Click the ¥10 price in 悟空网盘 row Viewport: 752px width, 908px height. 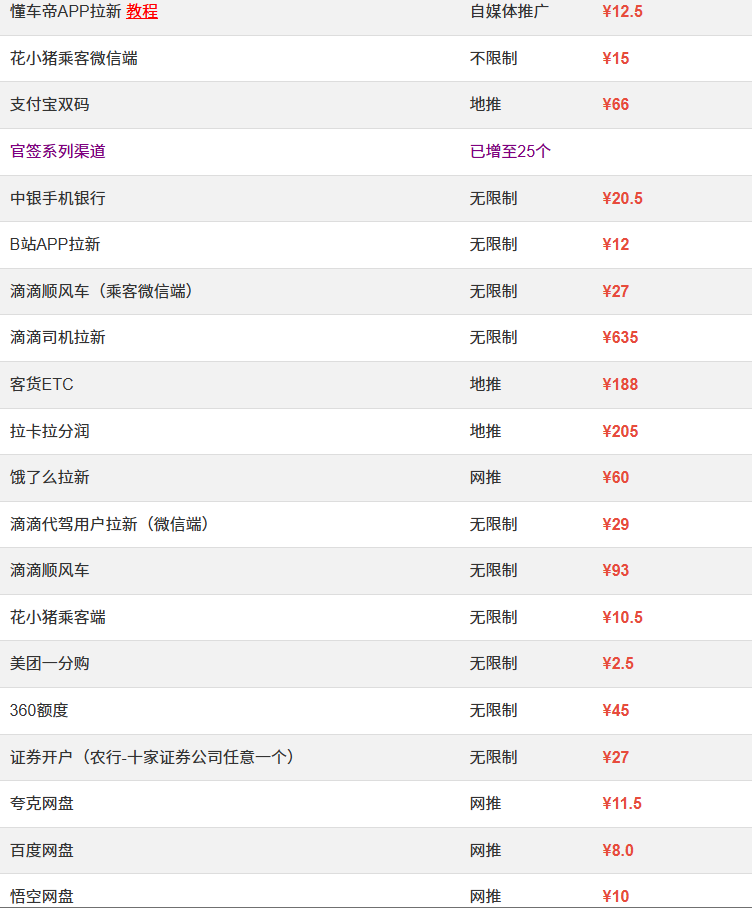pyautogui.click(x=615, y=897)
